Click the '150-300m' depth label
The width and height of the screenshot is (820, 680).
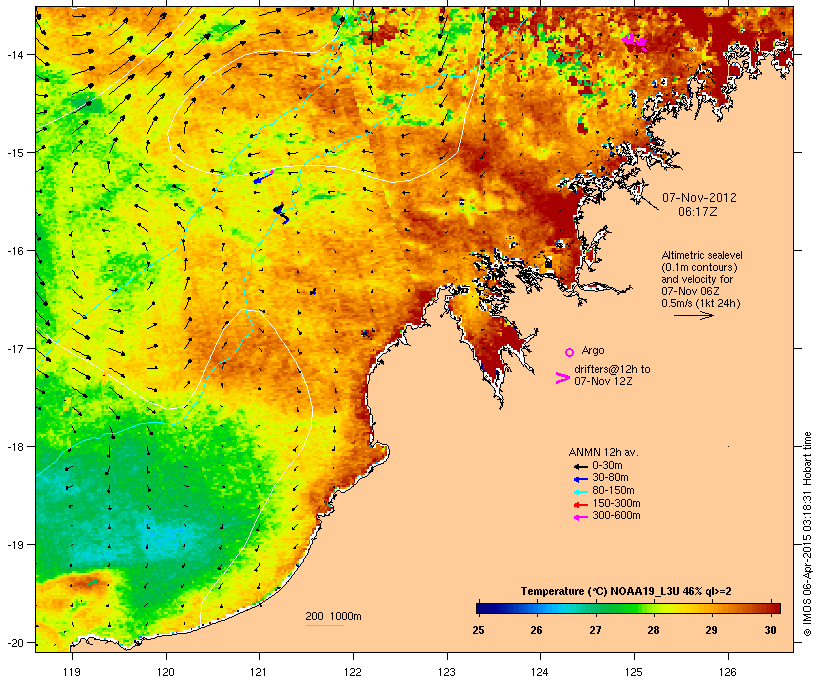pos(616,503)
